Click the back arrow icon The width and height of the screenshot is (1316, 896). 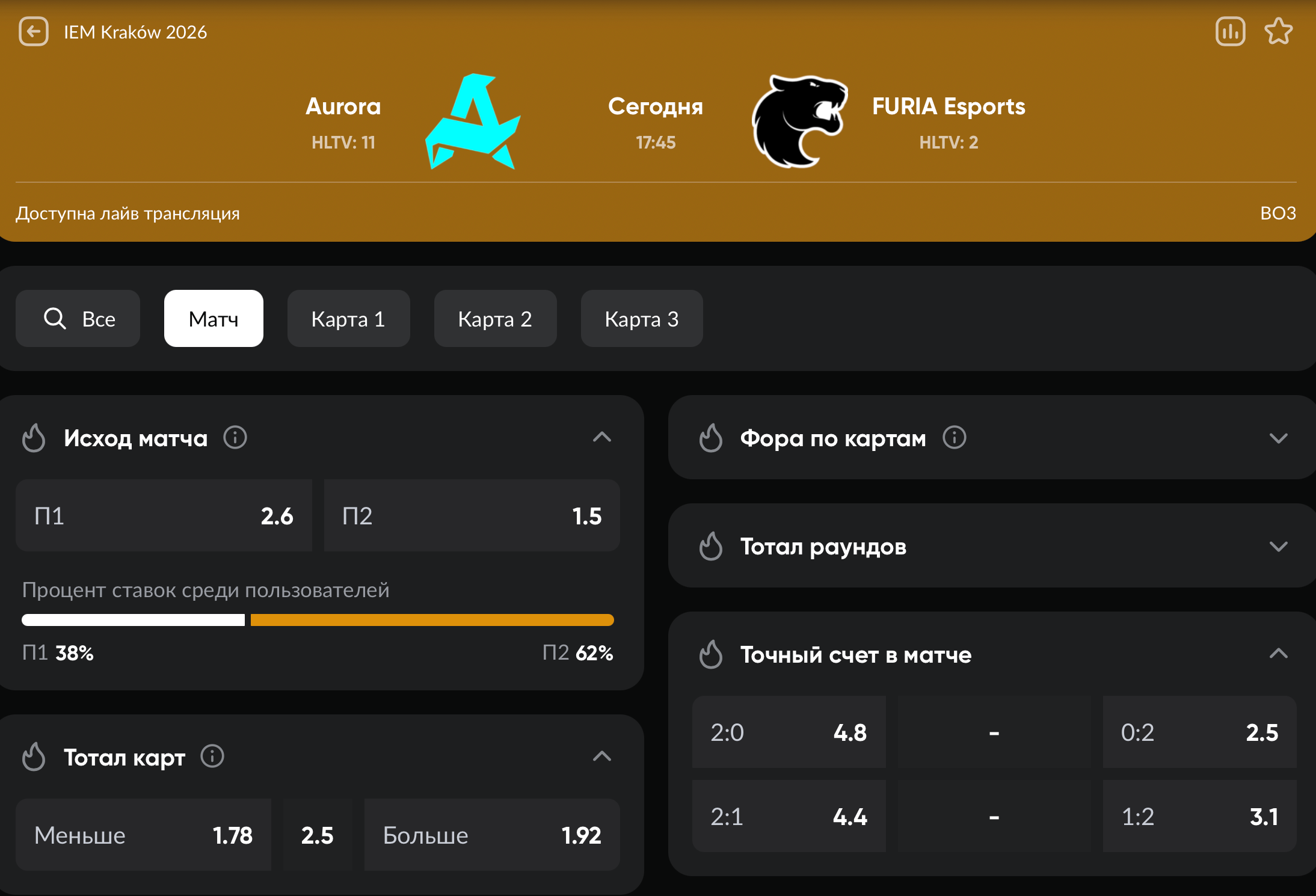[x=33, y=31]
